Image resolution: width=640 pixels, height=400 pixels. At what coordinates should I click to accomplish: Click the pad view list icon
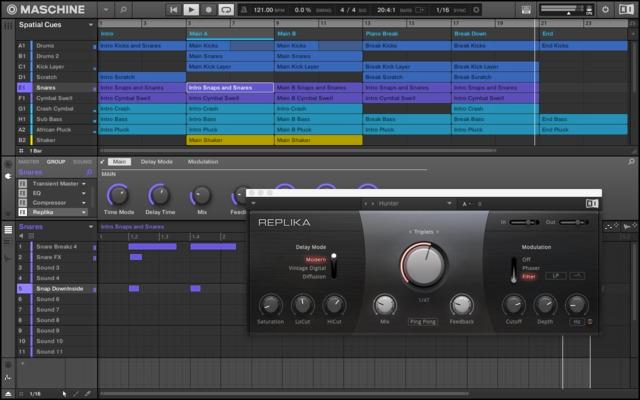tap(8, 229)
